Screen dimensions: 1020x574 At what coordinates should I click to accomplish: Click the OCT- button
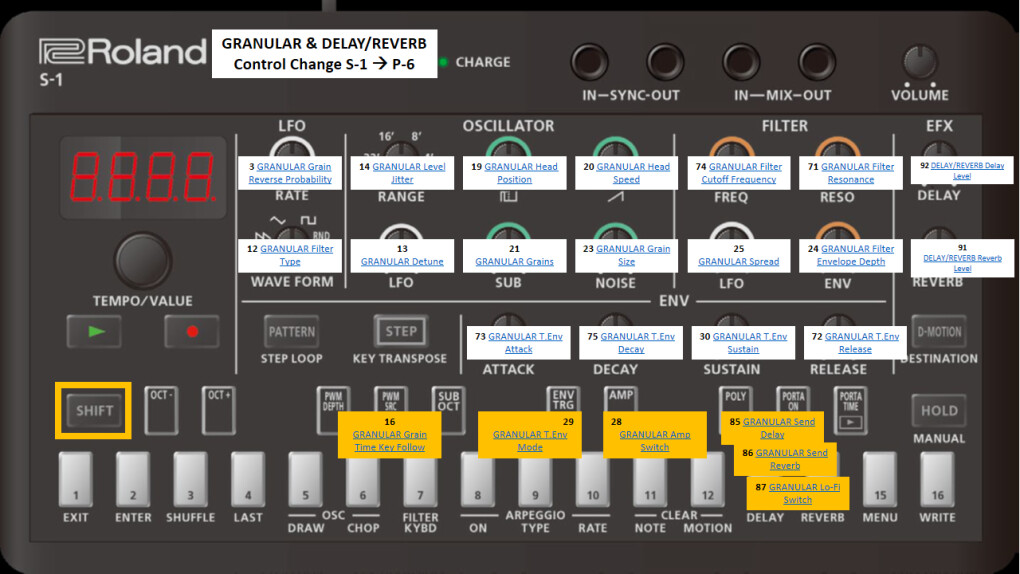[161, 410]
